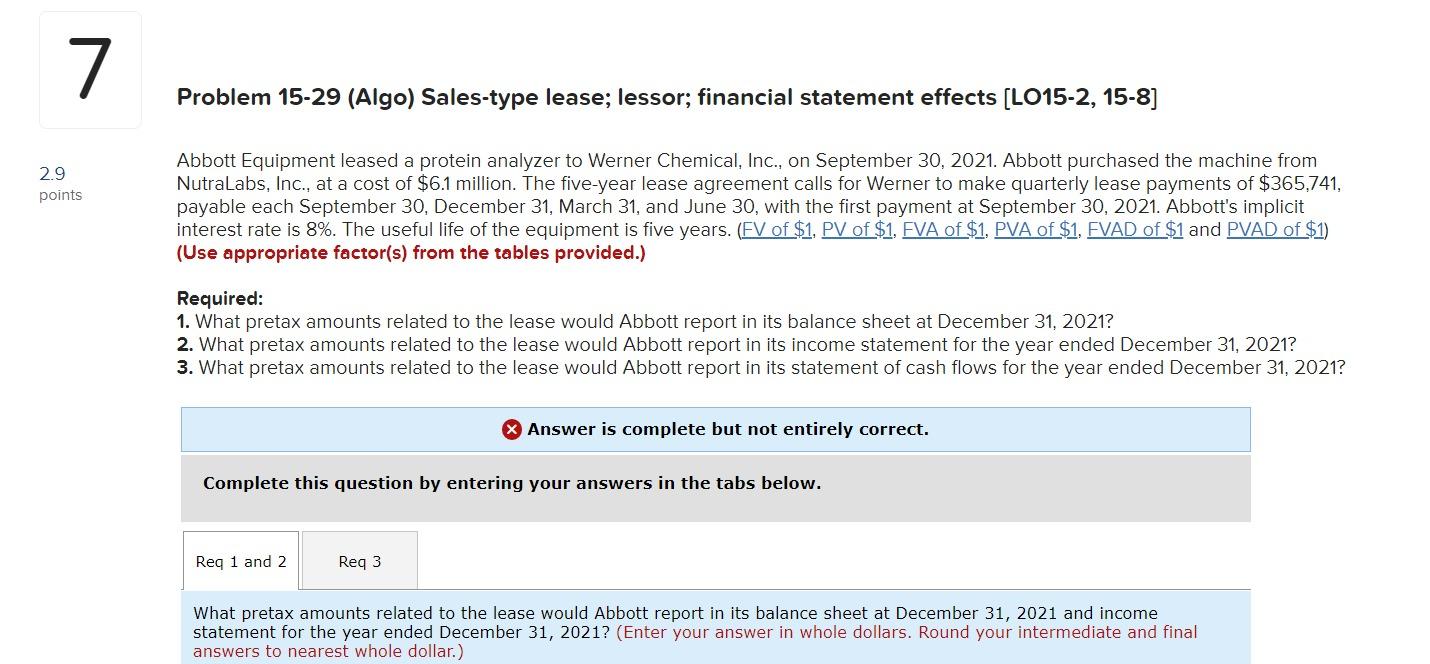This screenshot has height=664, width=1430.
Task: Click the answer completeness status banner
Action: click(715, 429)
